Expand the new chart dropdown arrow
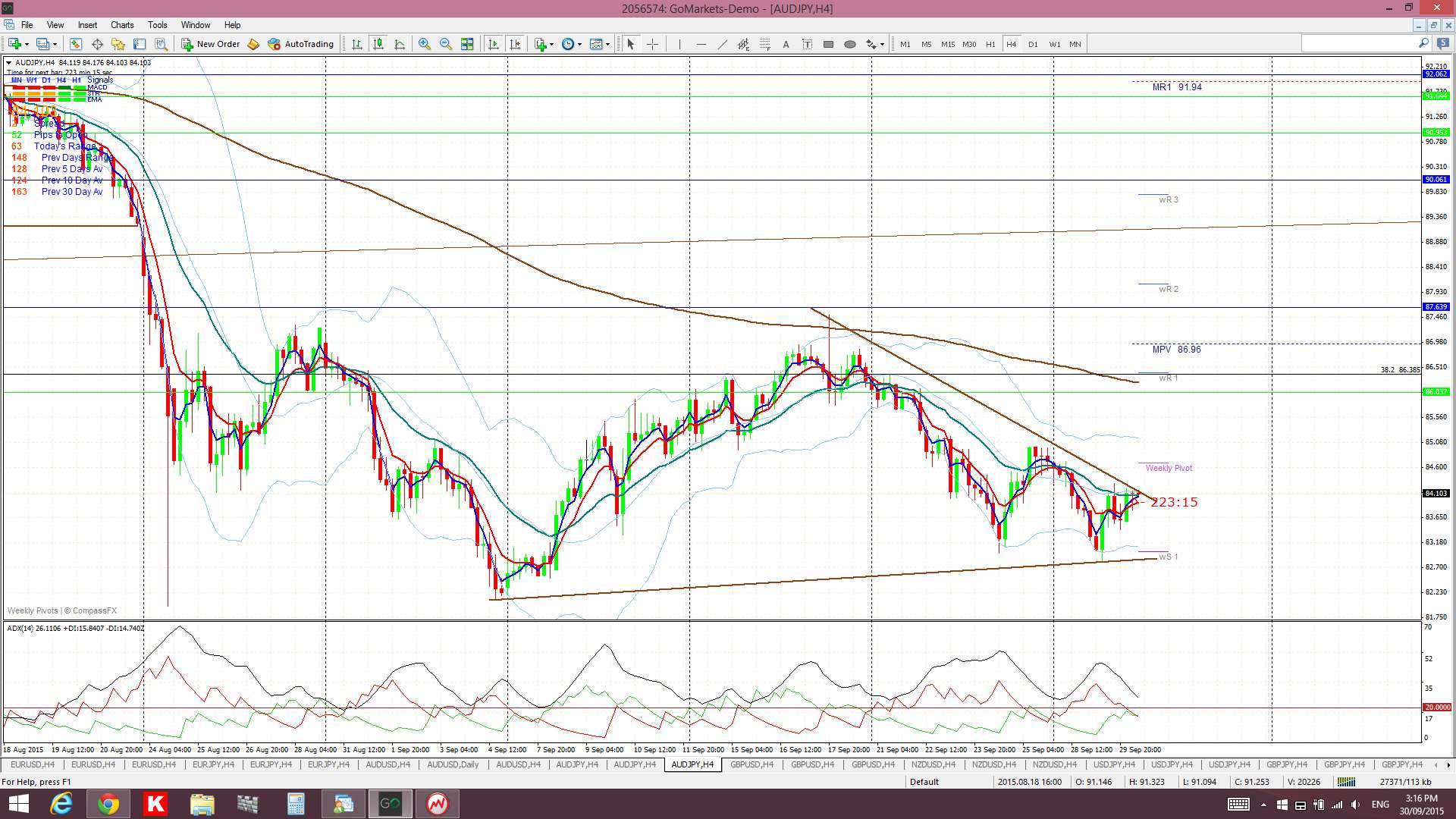Screen dimensions: 1456x819 [x=27, y=44]
